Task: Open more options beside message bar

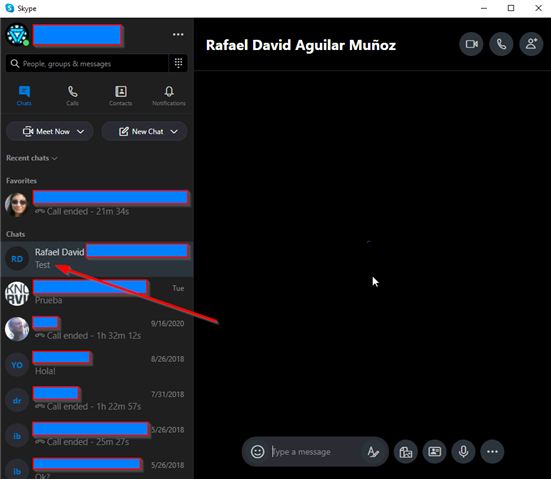Action: pyautogui.click(x=492, y=452)
